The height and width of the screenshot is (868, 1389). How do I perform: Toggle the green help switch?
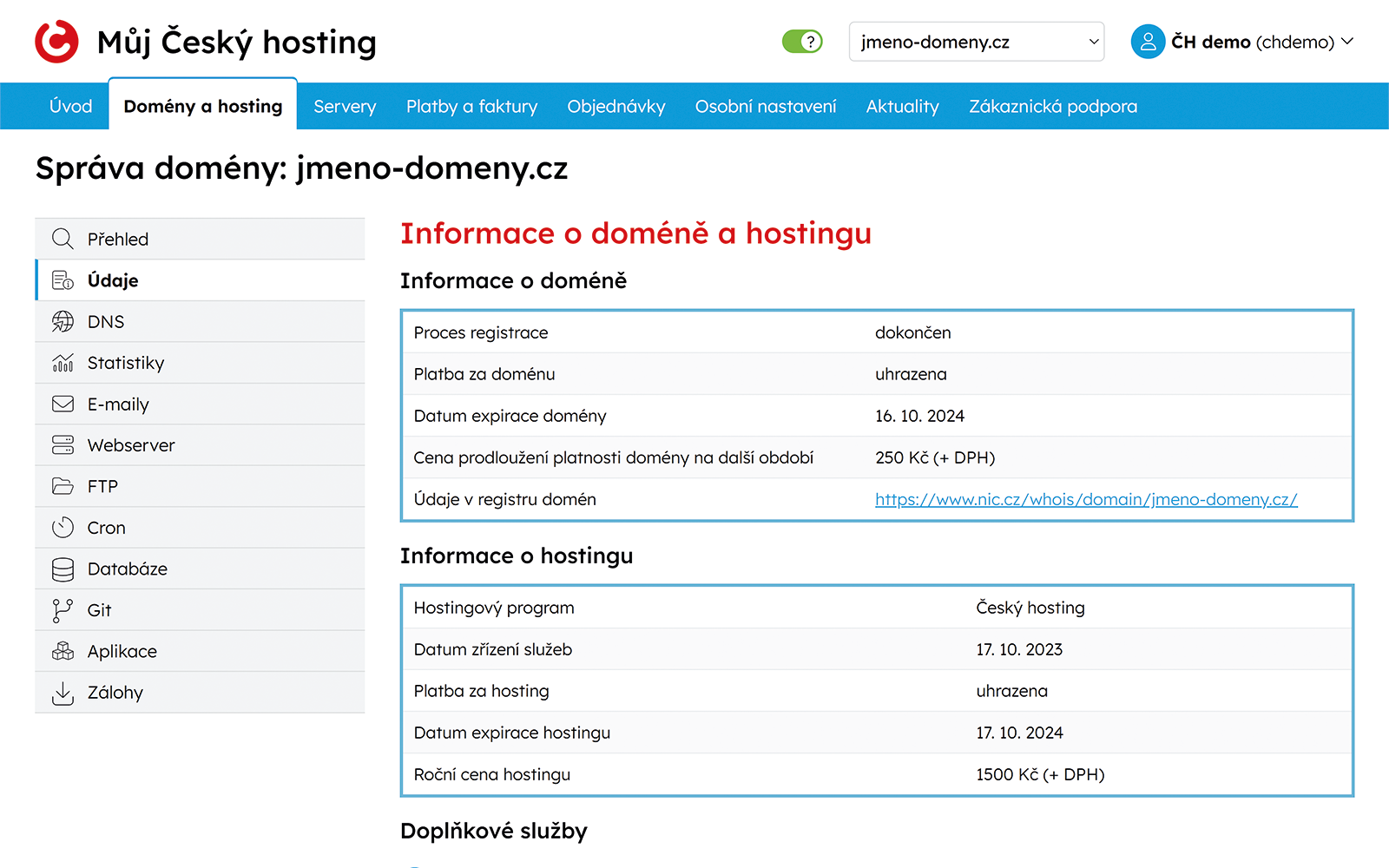[802, 42]
